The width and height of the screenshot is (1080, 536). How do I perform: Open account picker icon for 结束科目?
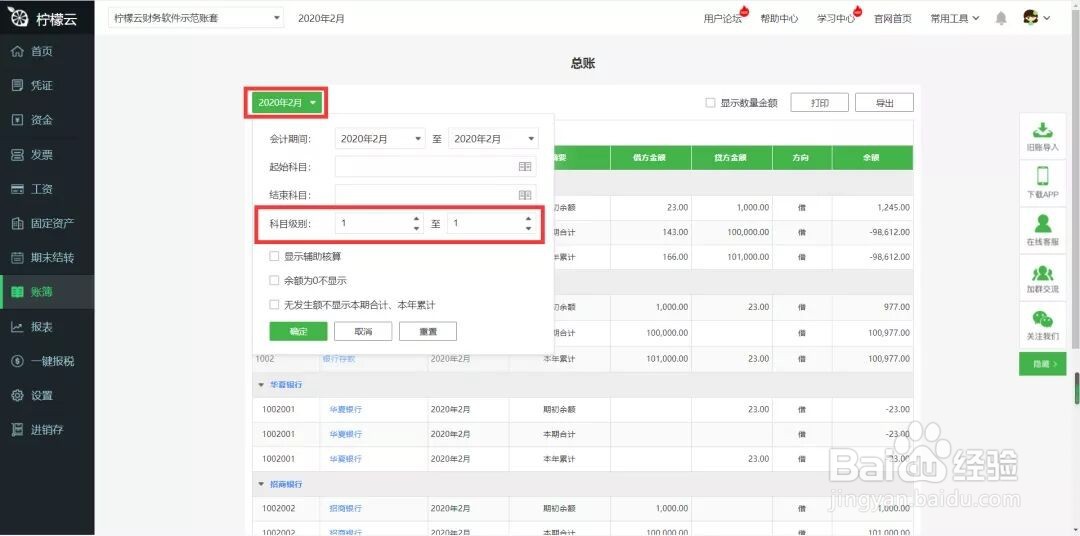[525, 195]
